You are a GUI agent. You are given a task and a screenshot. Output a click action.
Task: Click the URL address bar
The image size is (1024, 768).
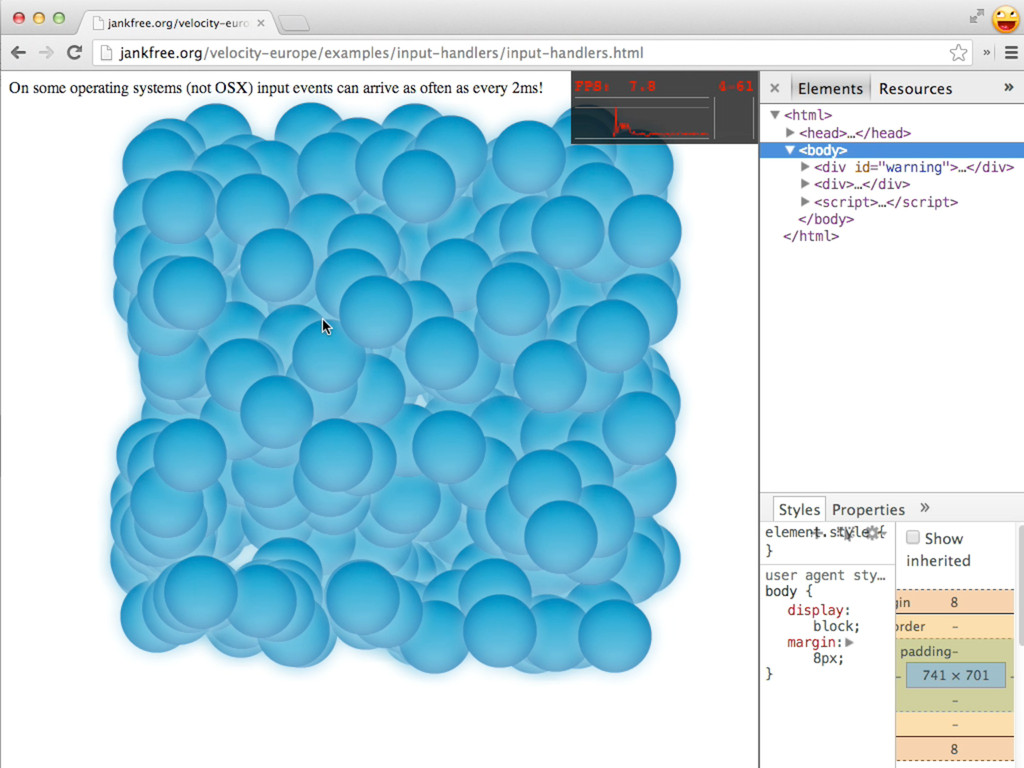point(520,53)
